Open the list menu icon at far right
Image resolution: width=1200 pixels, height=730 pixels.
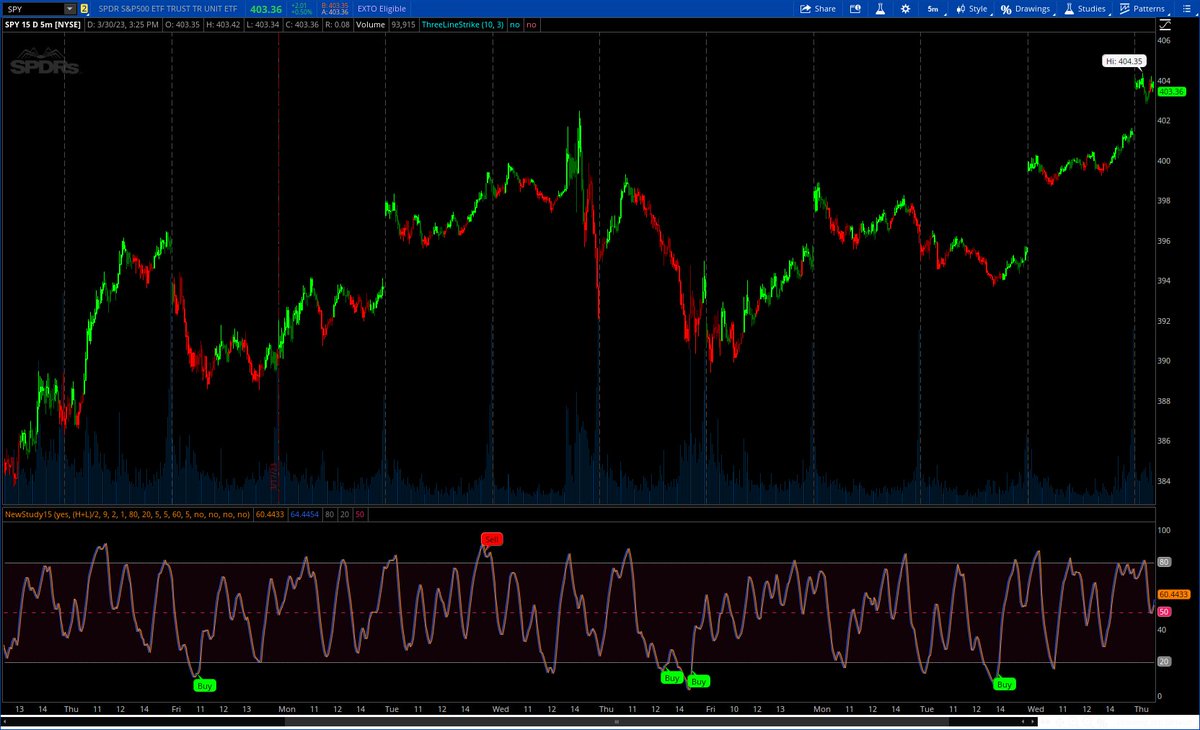(1186, 8)
